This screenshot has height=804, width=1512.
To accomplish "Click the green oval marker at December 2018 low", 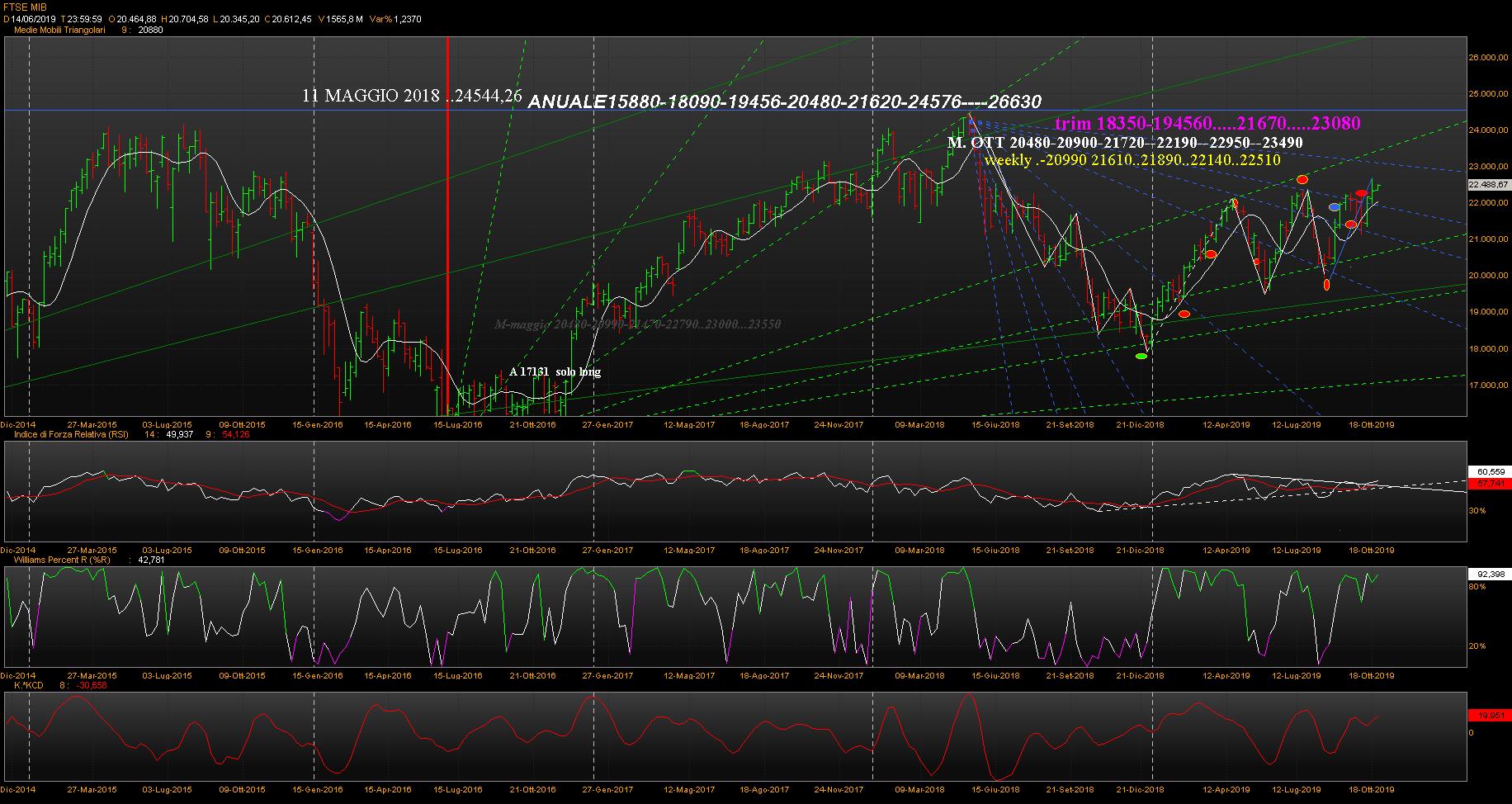I will (1141, 356).
